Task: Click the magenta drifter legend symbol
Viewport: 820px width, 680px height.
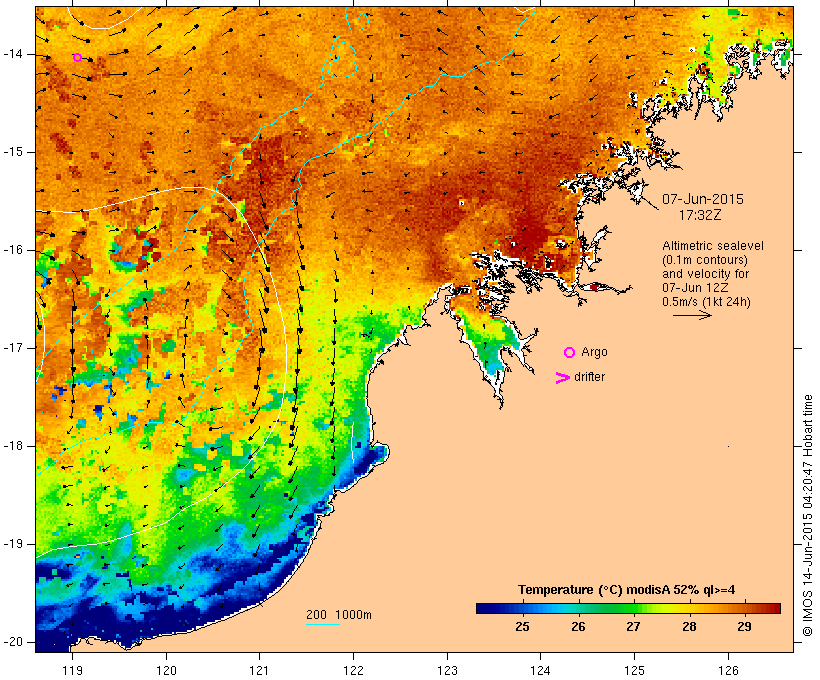Action: point(563,378)
